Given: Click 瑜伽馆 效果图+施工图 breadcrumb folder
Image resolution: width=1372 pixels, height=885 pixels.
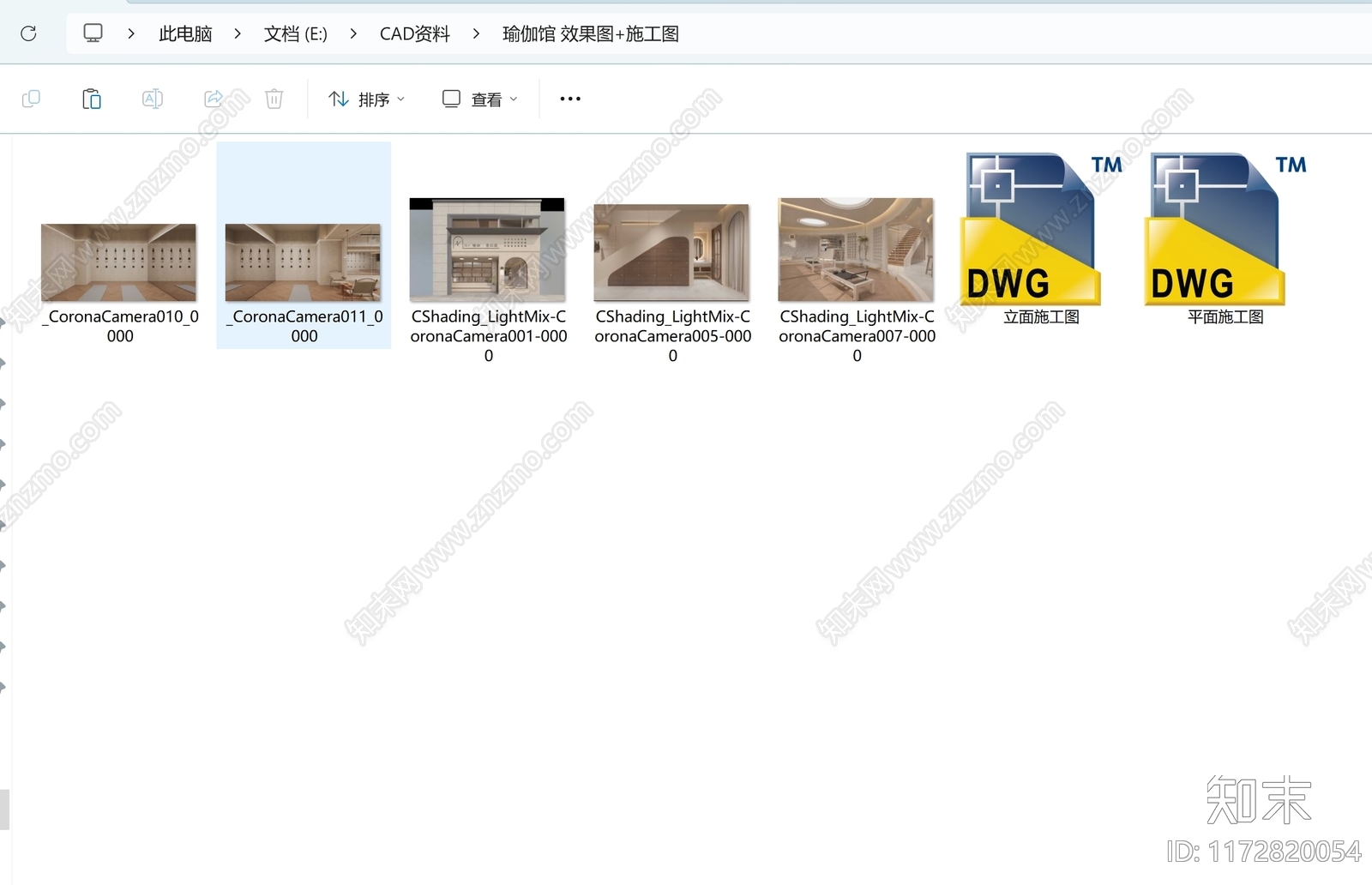Looking at the screenshot, I should [591, 33].
